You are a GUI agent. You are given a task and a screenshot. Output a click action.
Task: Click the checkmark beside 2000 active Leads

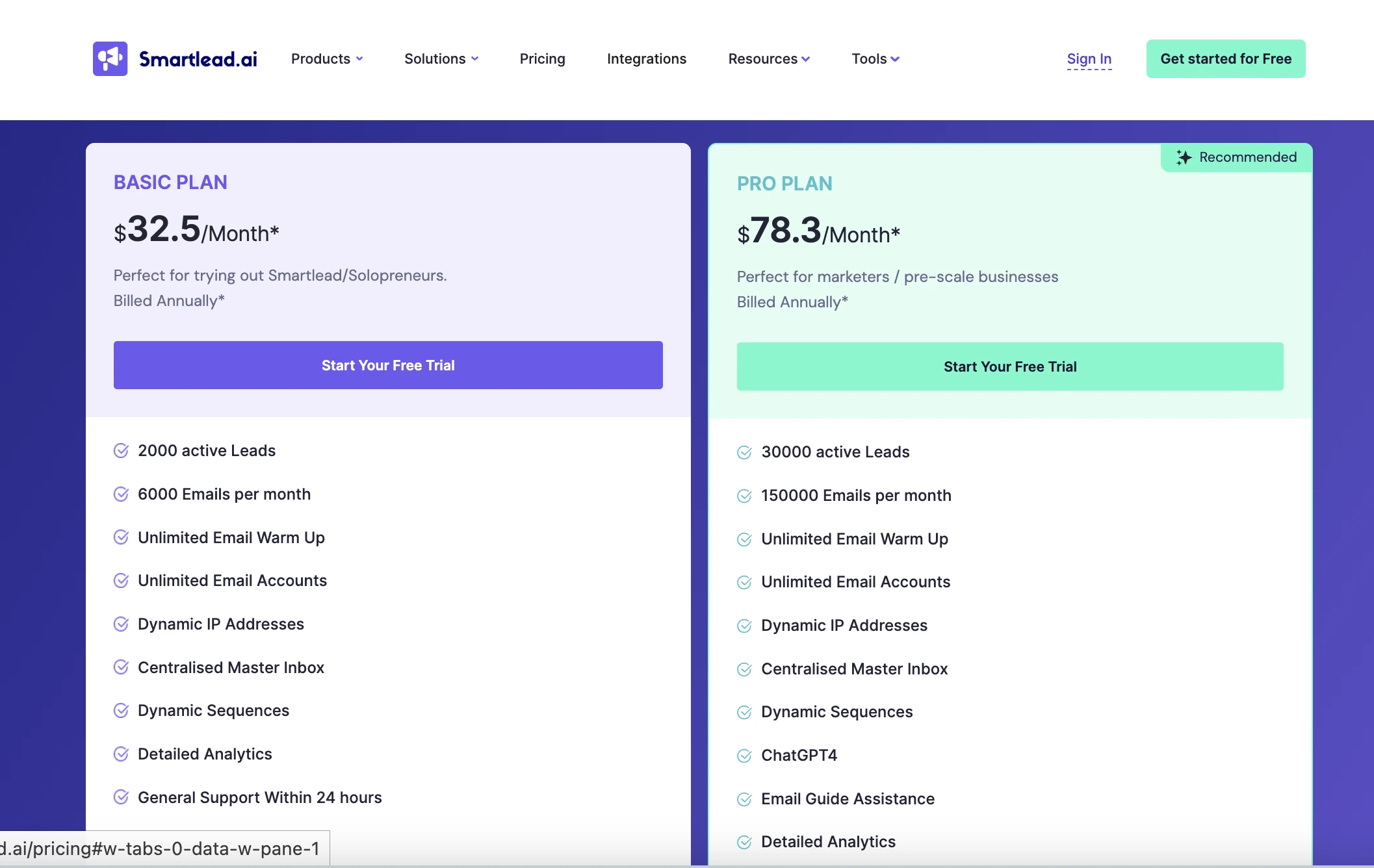click(x=121, y=450)
